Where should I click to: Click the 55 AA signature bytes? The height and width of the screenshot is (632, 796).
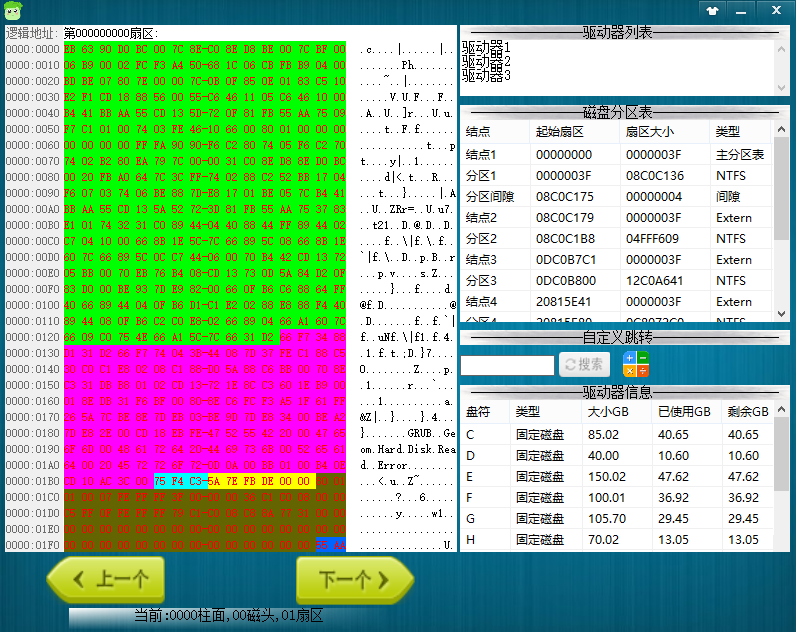pyautogui.click(x=330, y=545)
